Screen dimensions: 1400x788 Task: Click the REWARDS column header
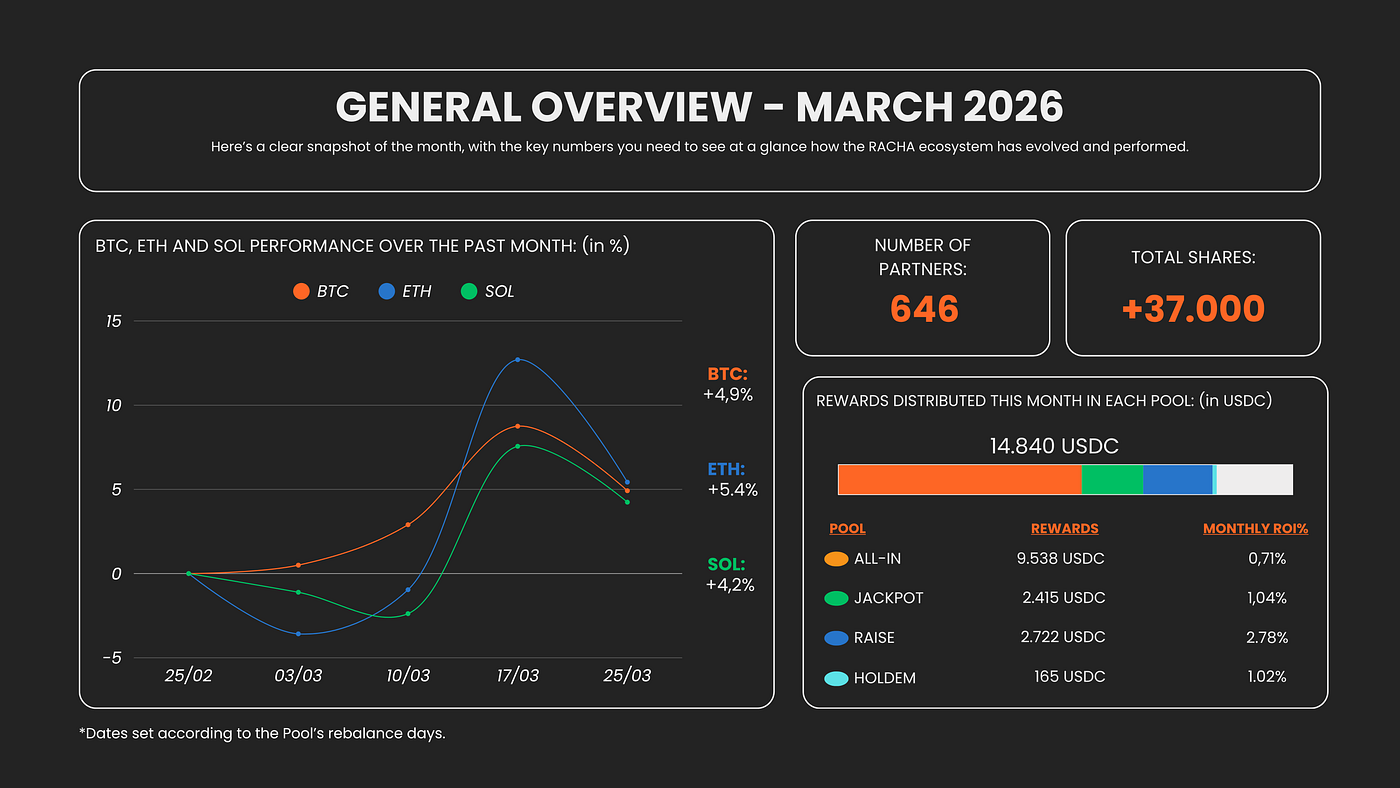pos(1065,528)
